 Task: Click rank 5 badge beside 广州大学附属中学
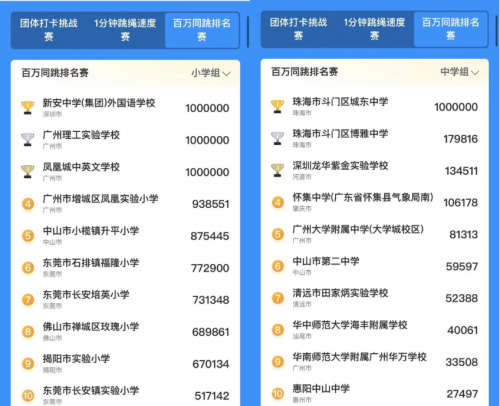[278, 234]
